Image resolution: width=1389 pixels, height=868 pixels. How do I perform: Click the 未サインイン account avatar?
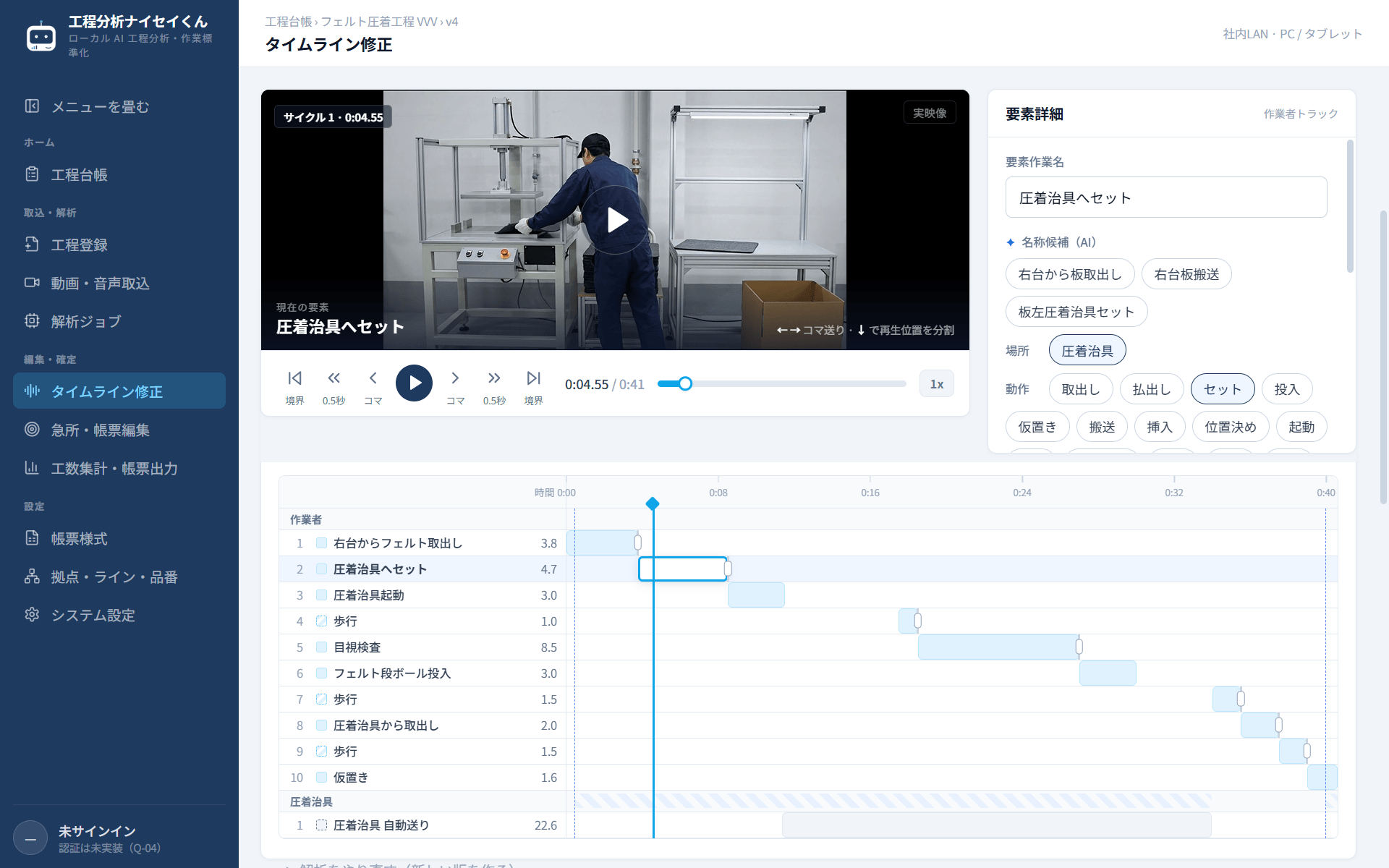coord(30,839)
